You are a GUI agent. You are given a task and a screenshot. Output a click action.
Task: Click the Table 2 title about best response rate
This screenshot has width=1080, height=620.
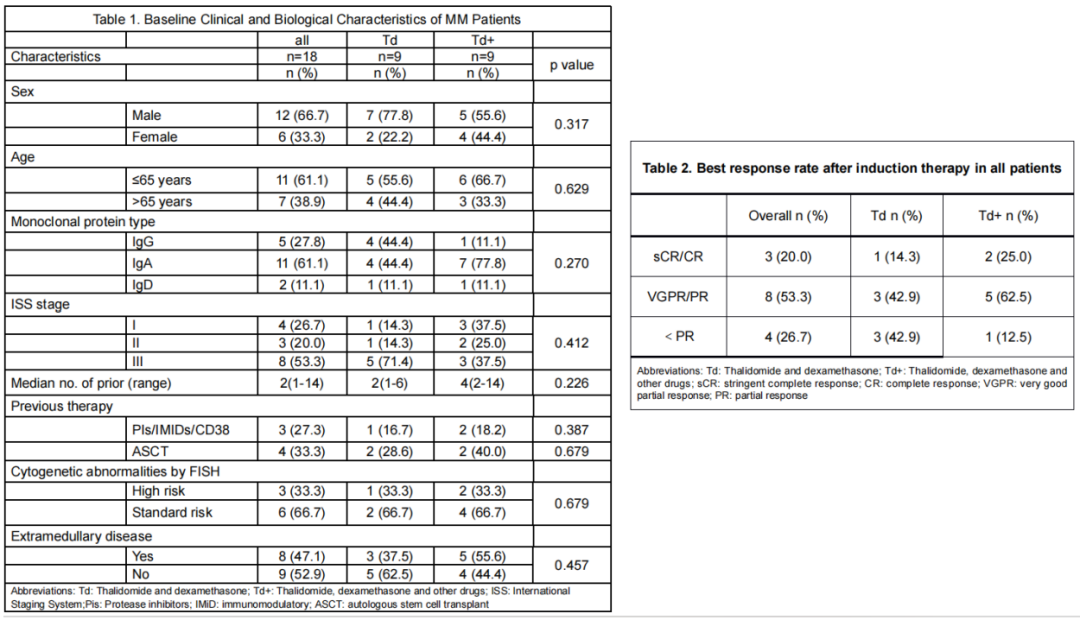click(x=852, y=168)
